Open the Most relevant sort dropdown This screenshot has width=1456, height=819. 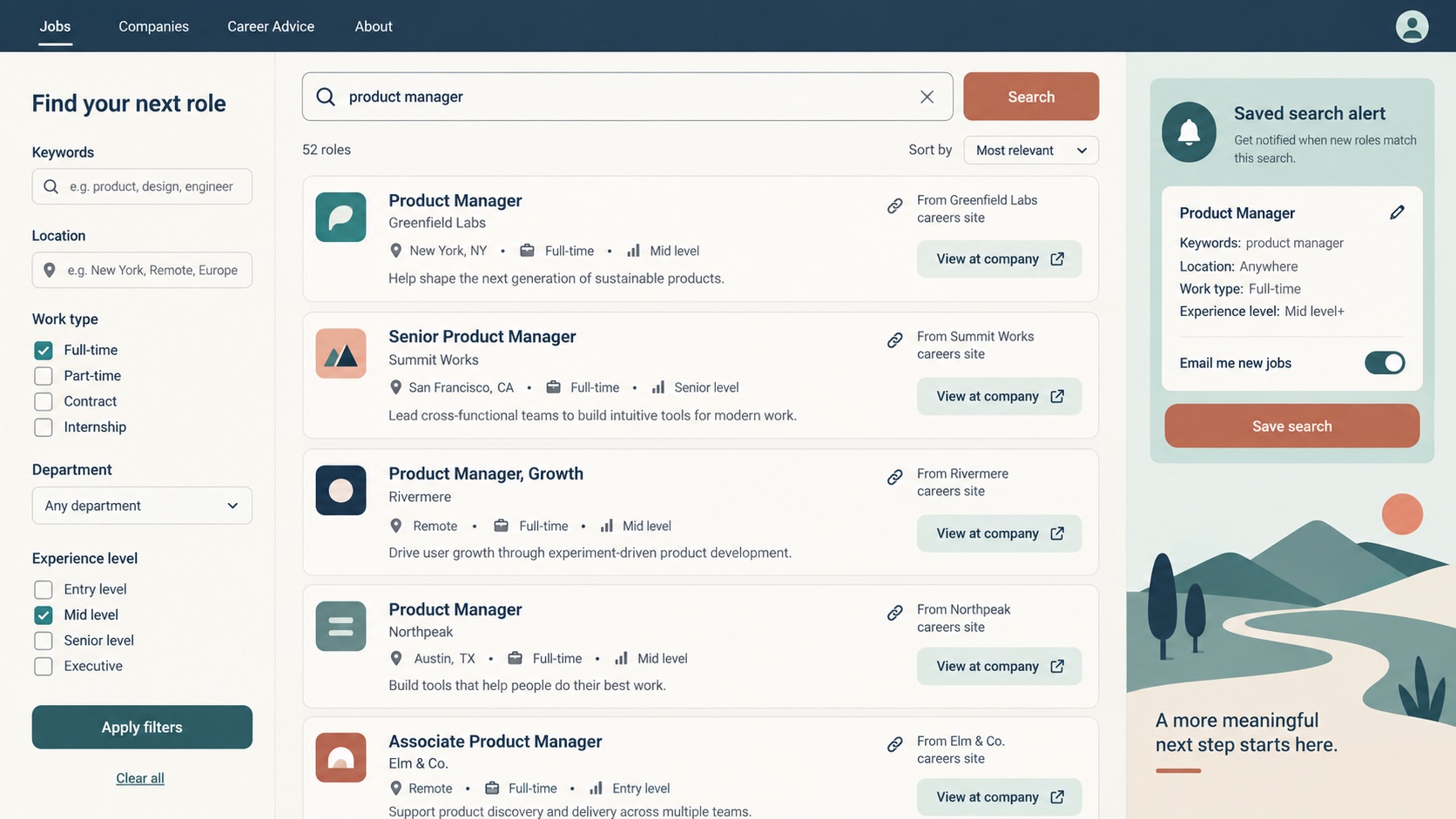[x=1031, y=150]
